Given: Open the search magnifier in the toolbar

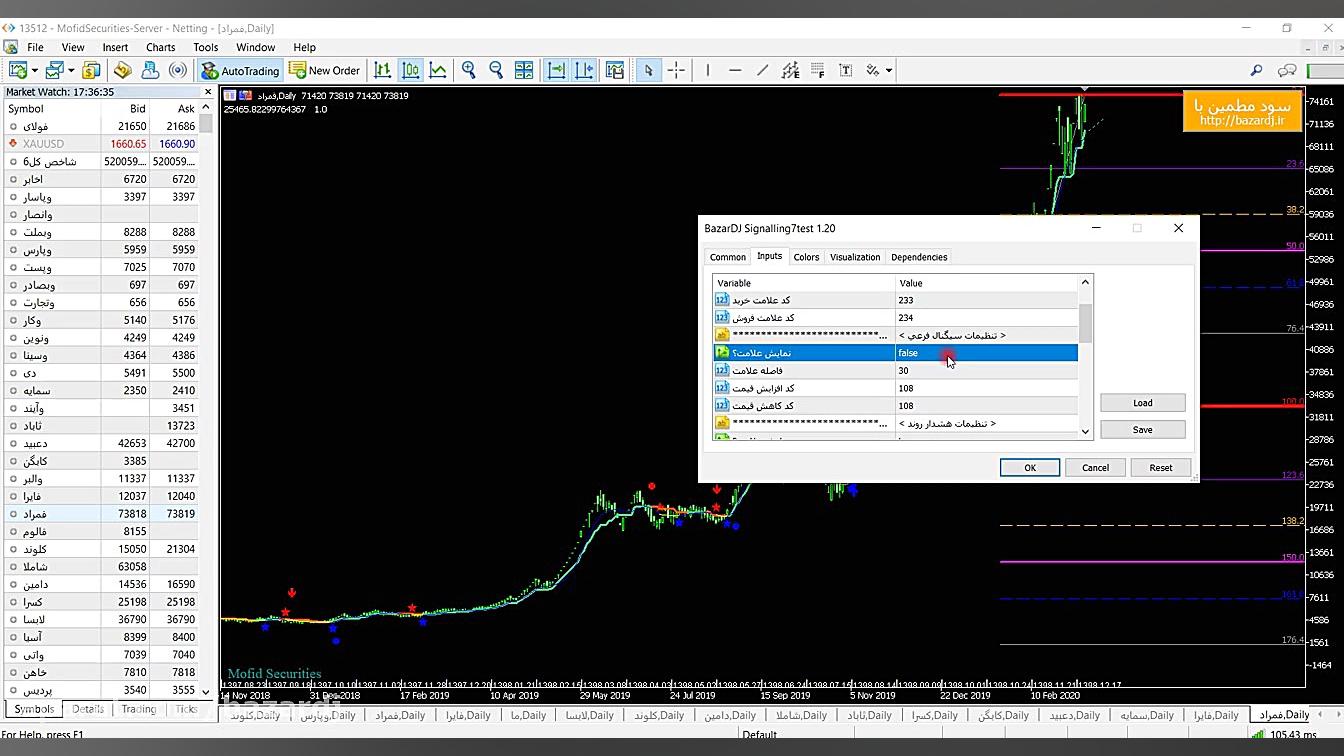Looking at the screenshot, I should [1256, 70].
